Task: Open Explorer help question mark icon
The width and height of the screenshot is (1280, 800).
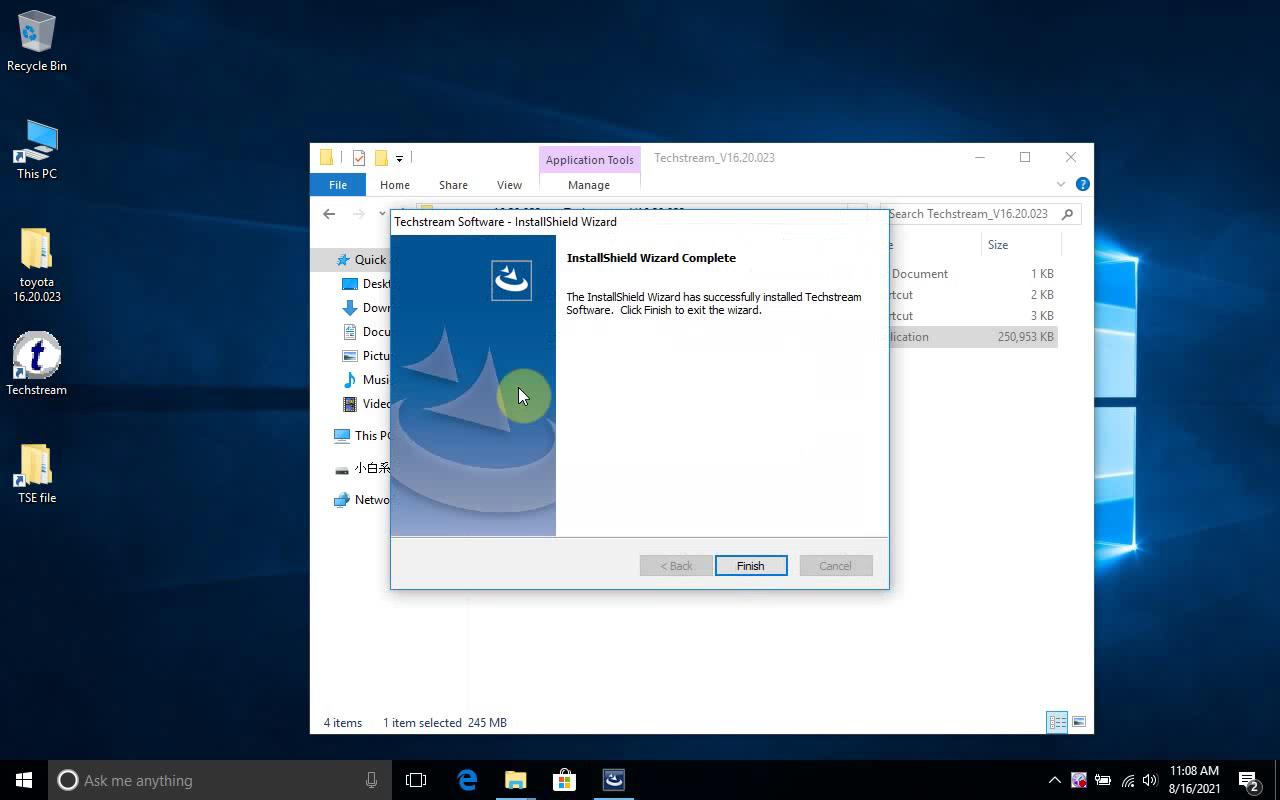Action: [x=1082, y=185]
